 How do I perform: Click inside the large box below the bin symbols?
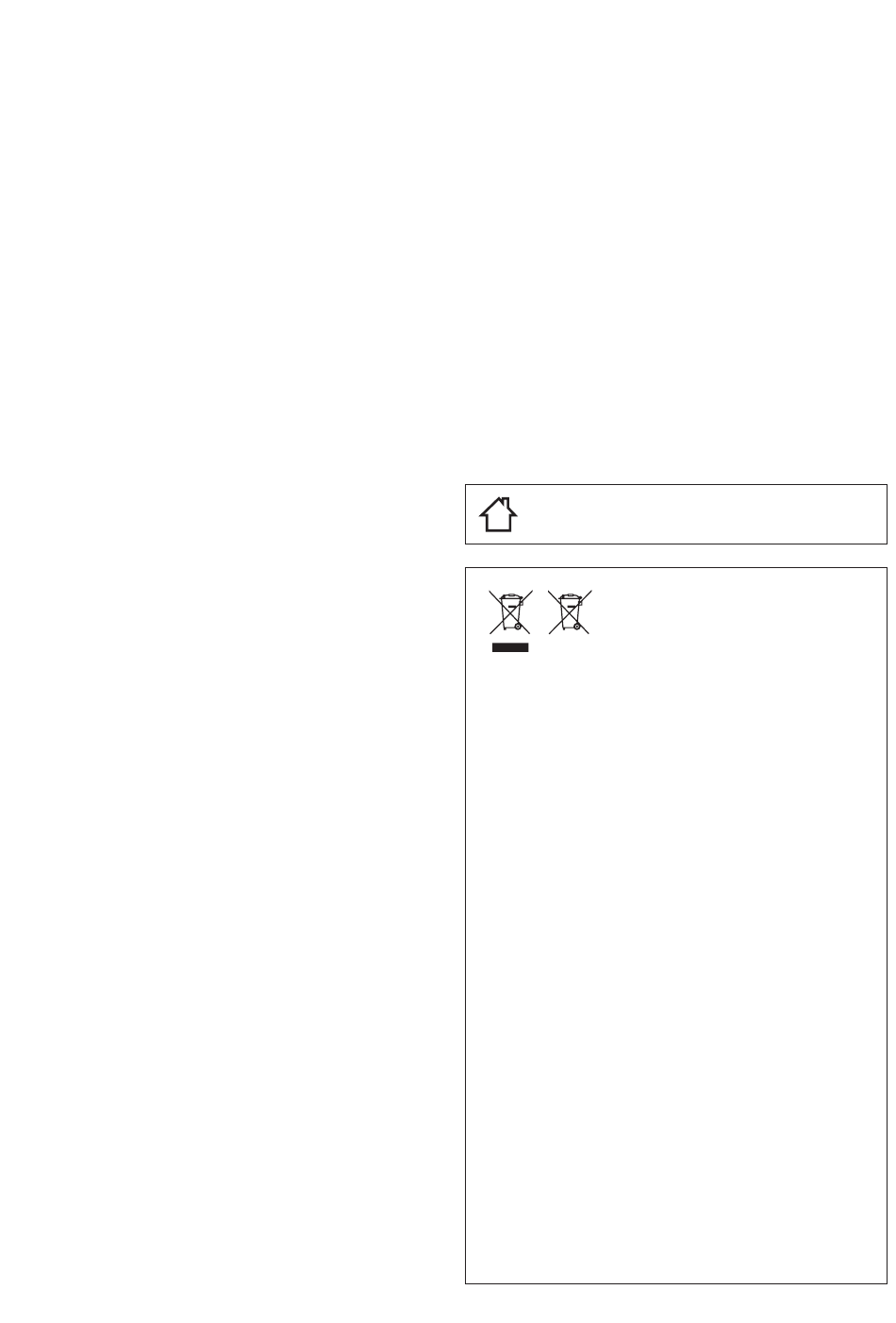676,963
